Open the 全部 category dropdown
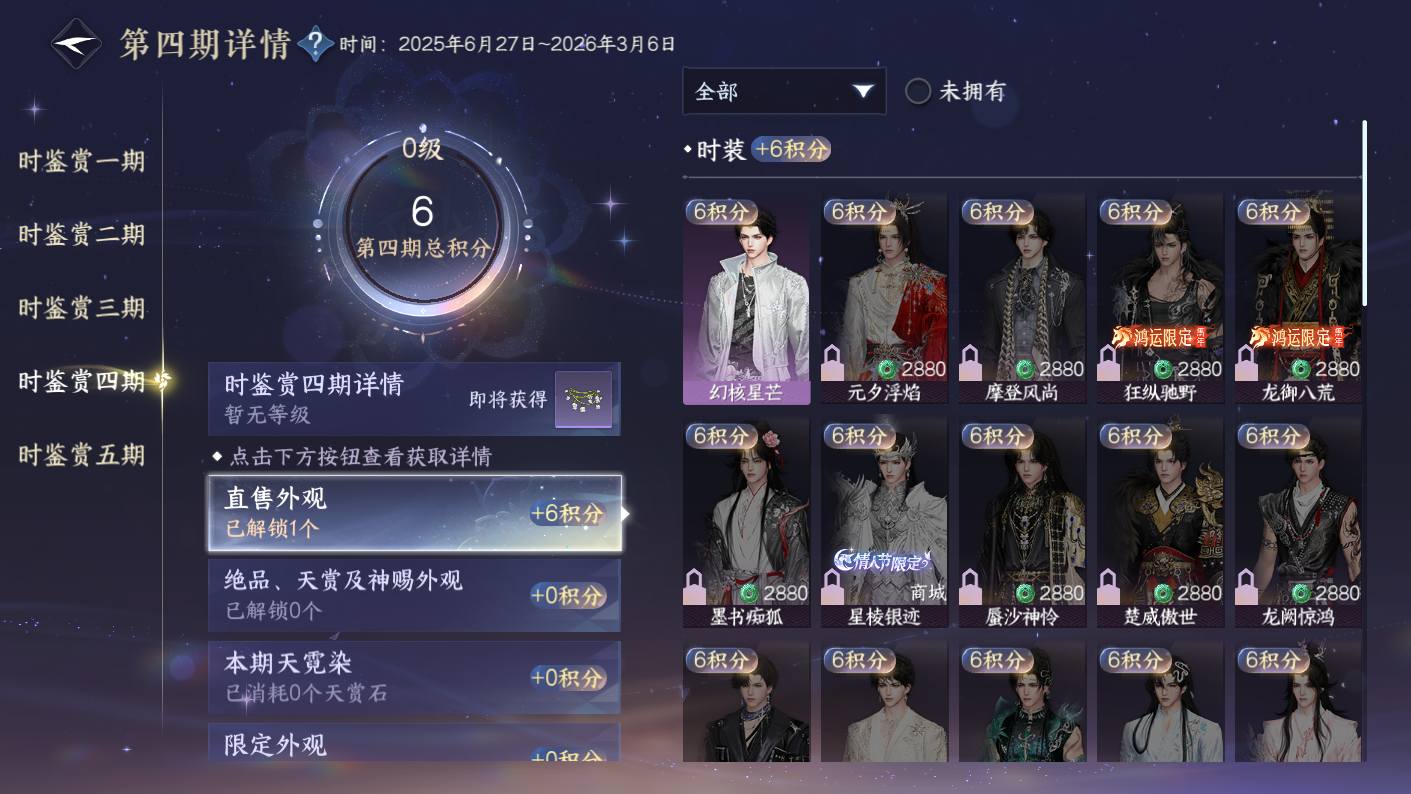The width and height of the screenshot is (1411, 794). click(x=784, y=91)
